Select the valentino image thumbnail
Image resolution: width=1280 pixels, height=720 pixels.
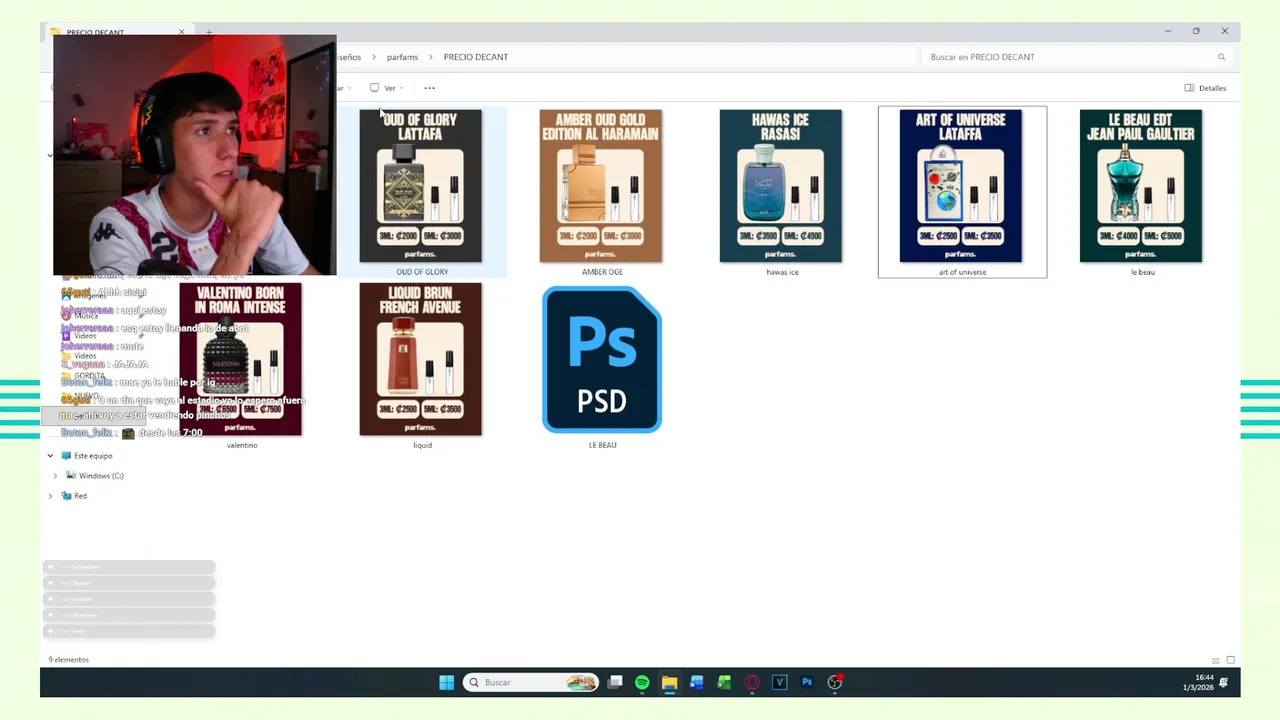click(x=241, y=359)
